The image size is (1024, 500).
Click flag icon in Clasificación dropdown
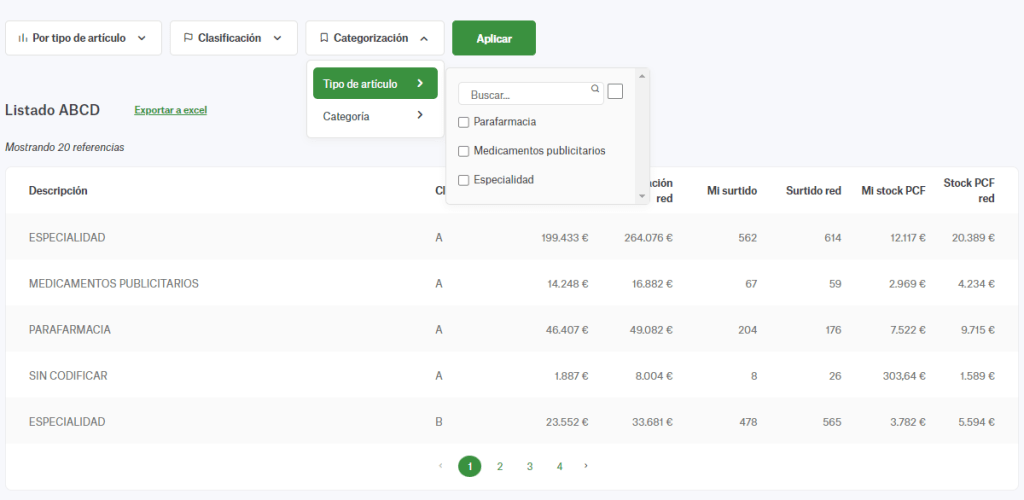[188, 38]
